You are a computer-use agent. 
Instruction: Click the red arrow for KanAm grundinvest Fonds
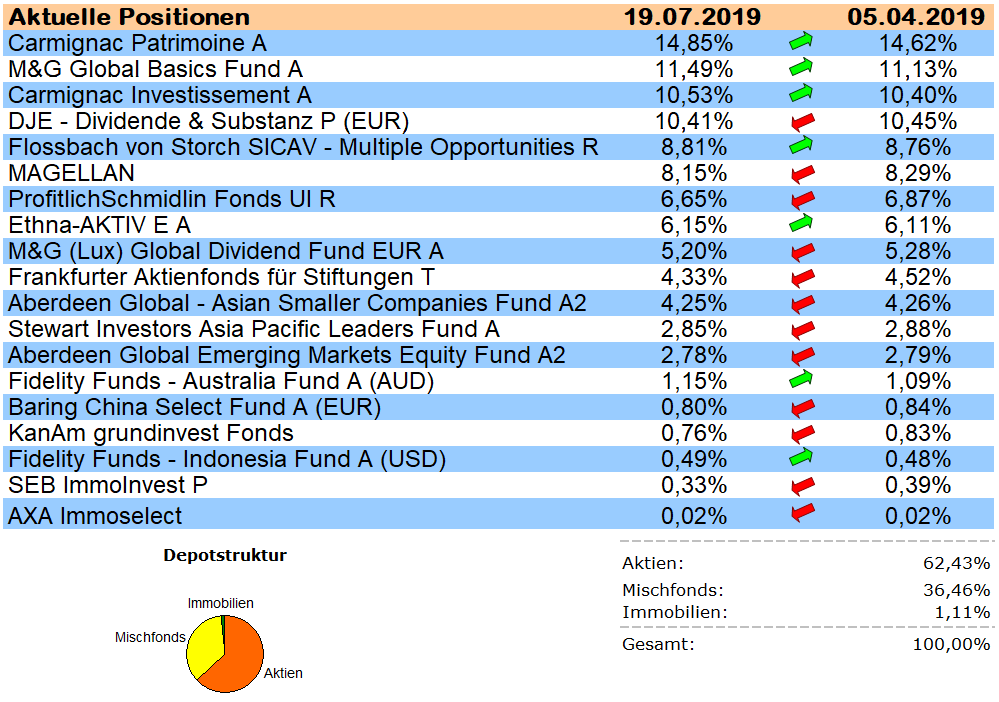(x=801, y=433)
